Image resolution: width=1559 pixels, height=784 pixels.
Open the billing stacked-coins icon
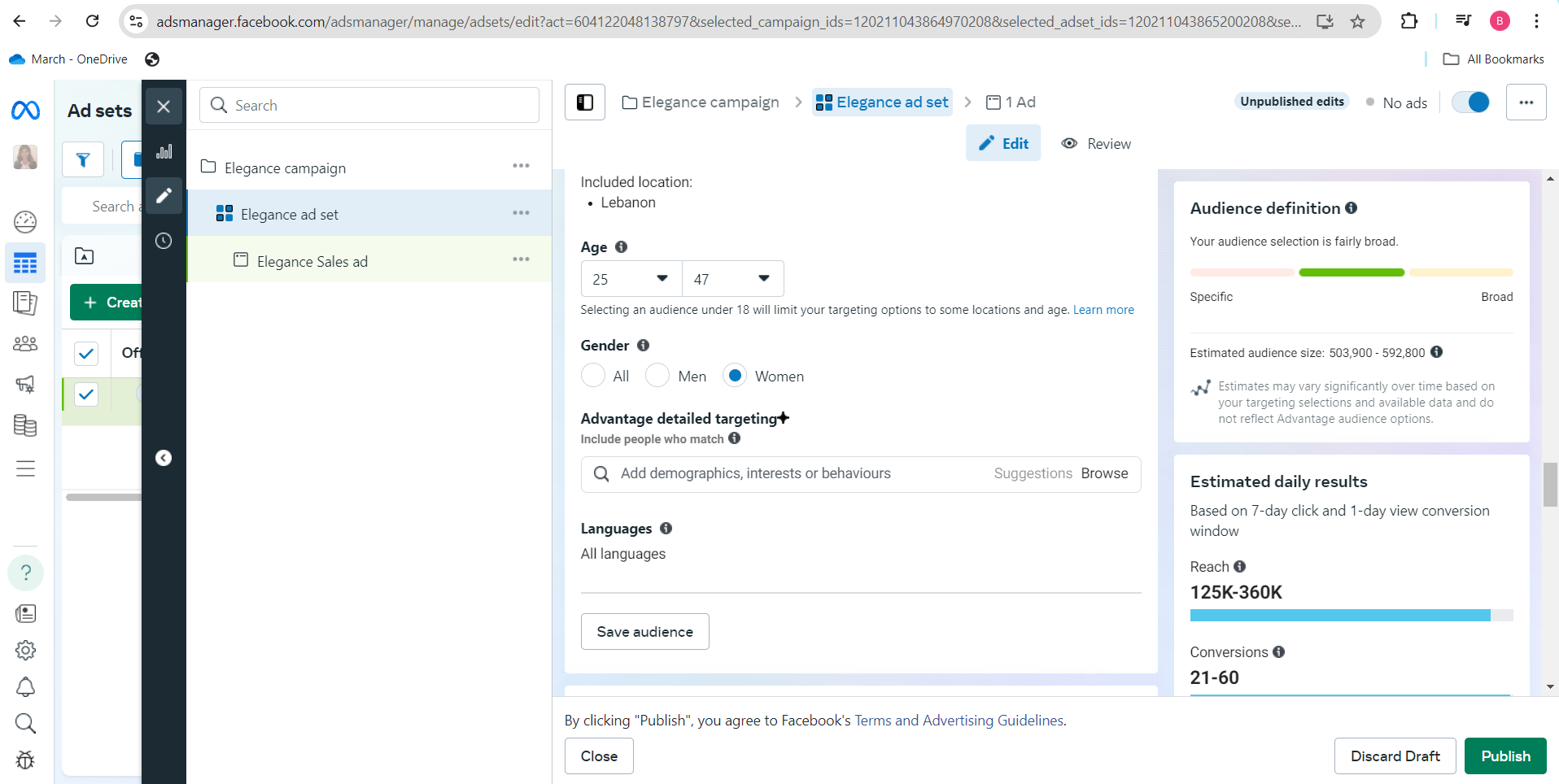(25, 425)
